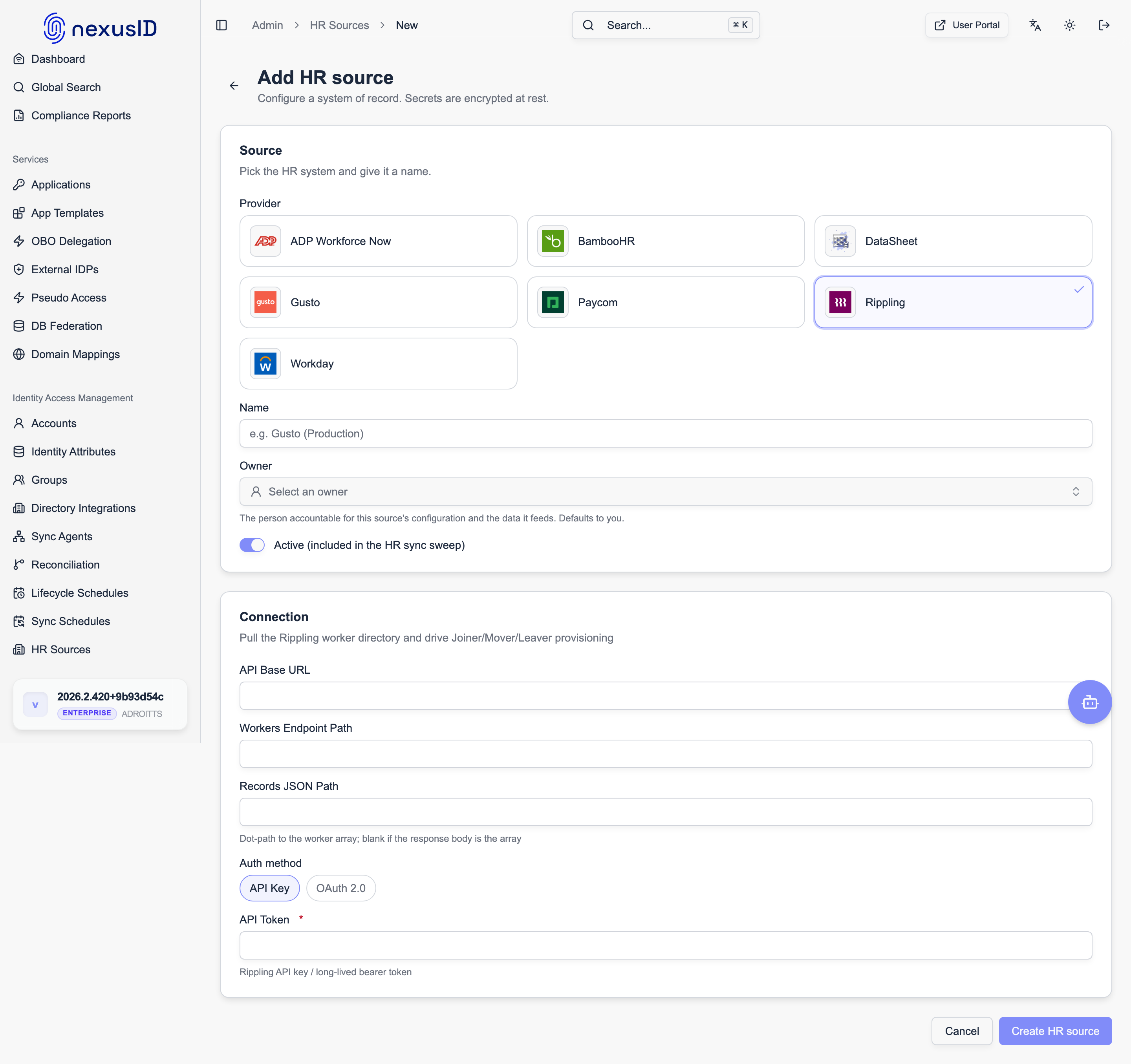Click the Paycom logo icon

tap(553, 303)
